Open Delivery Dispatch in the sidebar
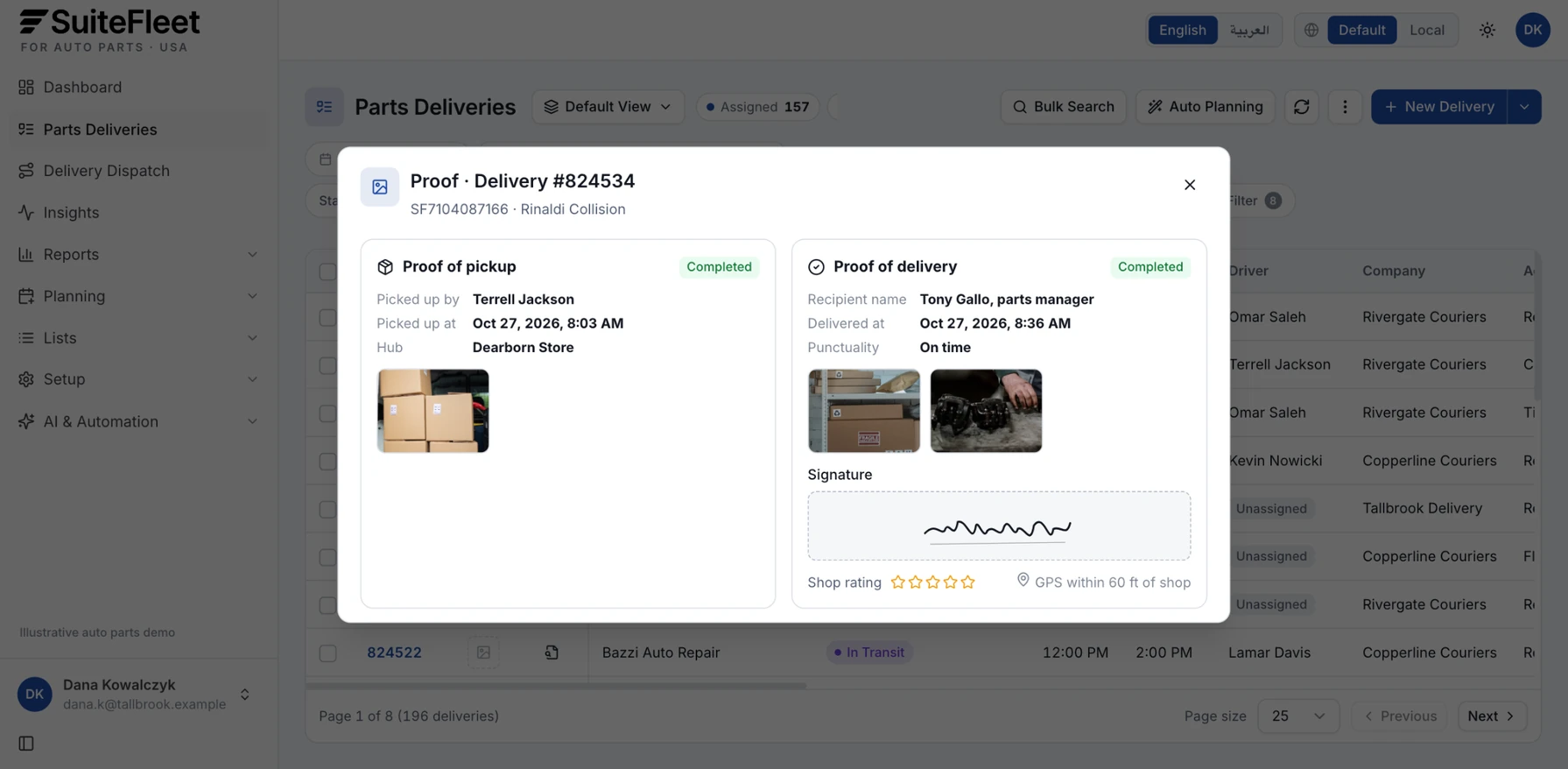Image resolution: width=1568 pixels, height=769 pixels. (139, 171)
